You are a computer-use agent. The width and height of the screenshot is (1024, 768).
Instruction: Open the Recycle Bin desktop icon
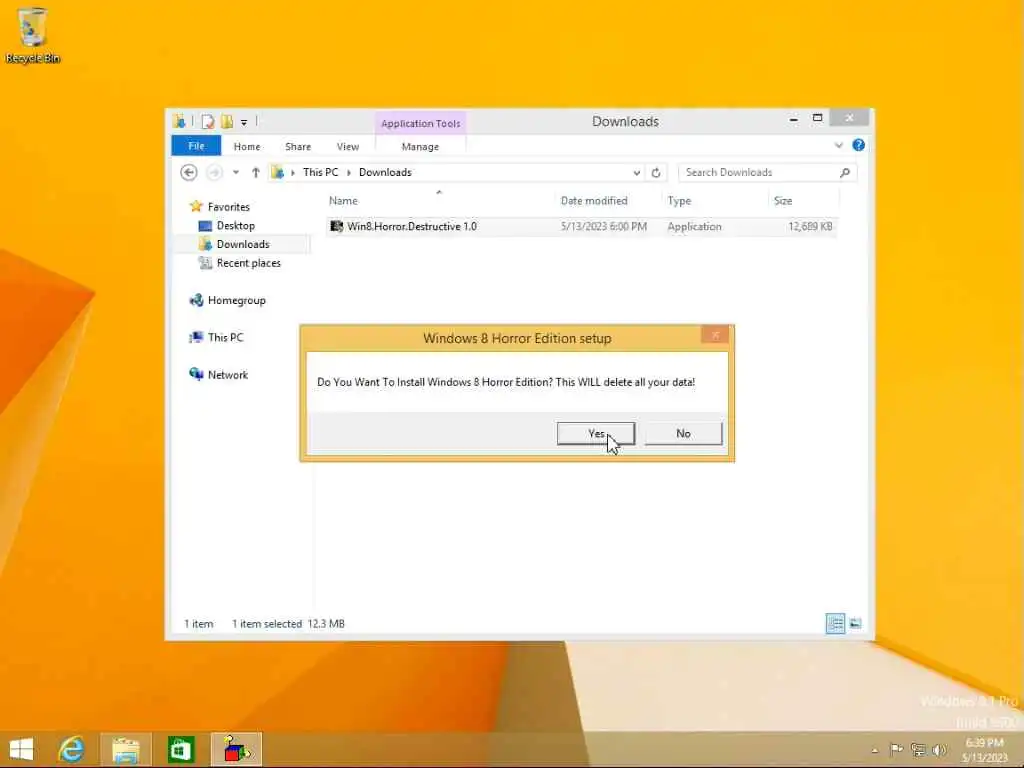point(32,35)
